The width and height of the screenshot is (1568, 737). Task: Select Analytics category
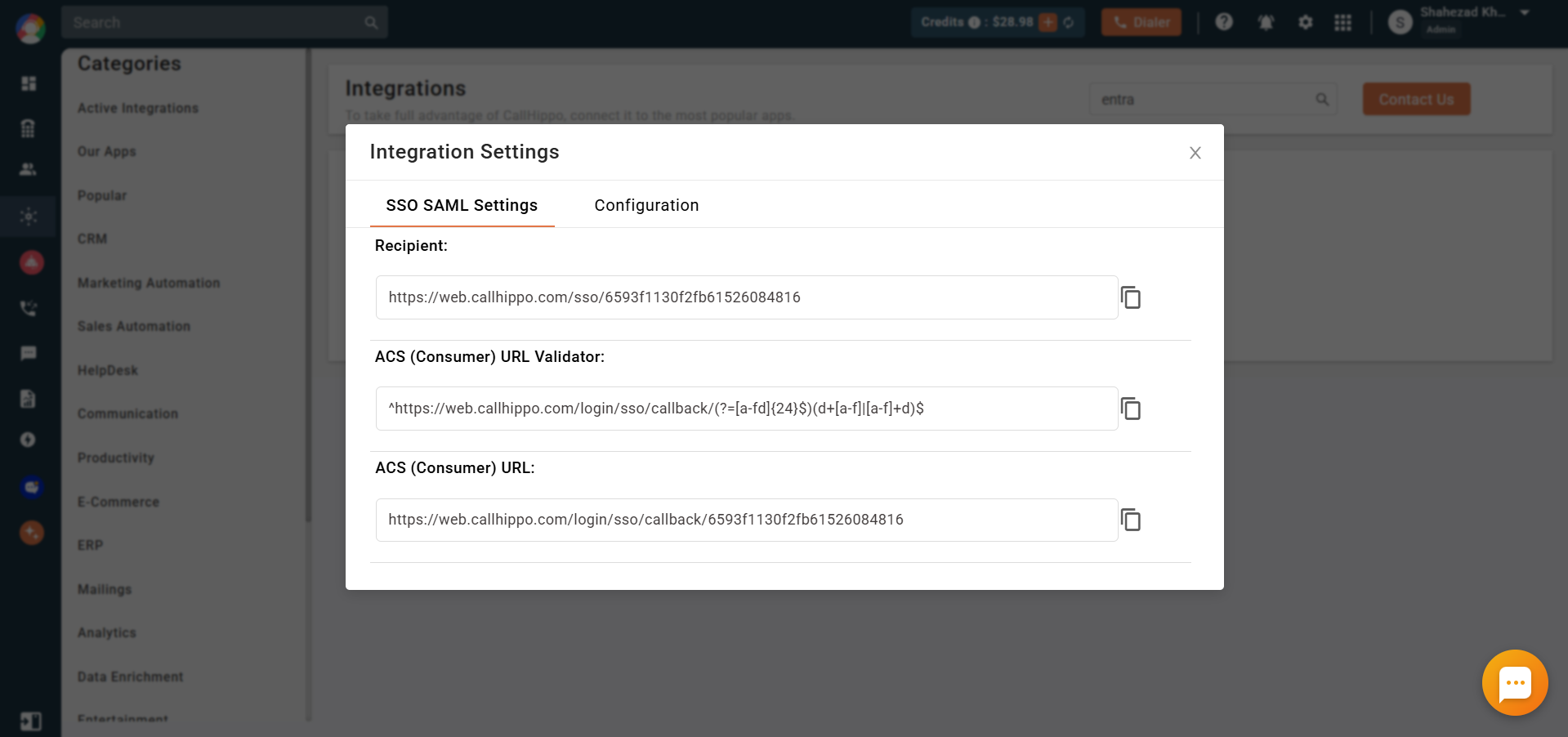click(x=107, y=632)
